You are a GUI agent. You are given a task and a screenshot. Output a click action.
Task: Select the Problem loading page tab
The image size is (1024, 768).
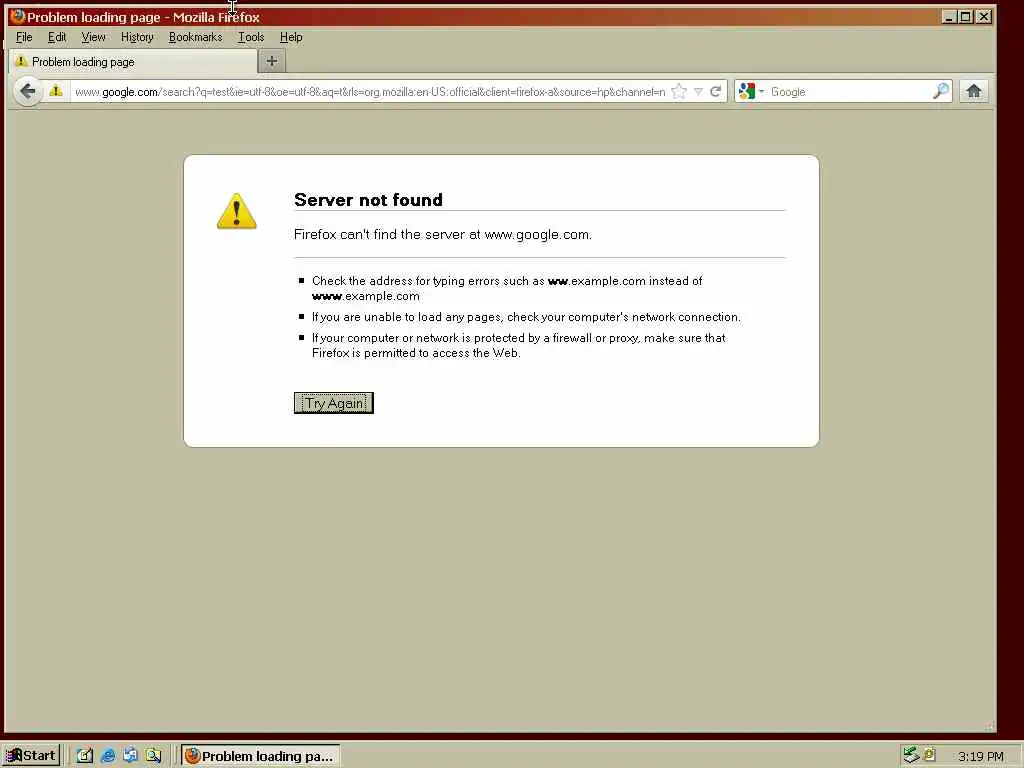point(133,61)
